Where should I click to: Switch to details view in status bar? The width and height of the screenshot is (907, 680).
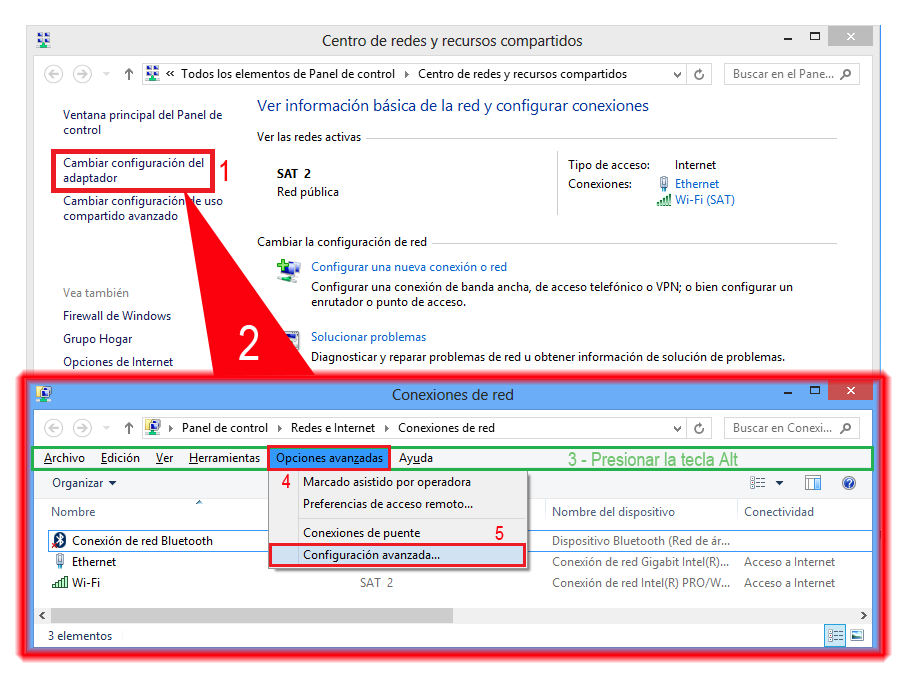[x=835, y=635]
